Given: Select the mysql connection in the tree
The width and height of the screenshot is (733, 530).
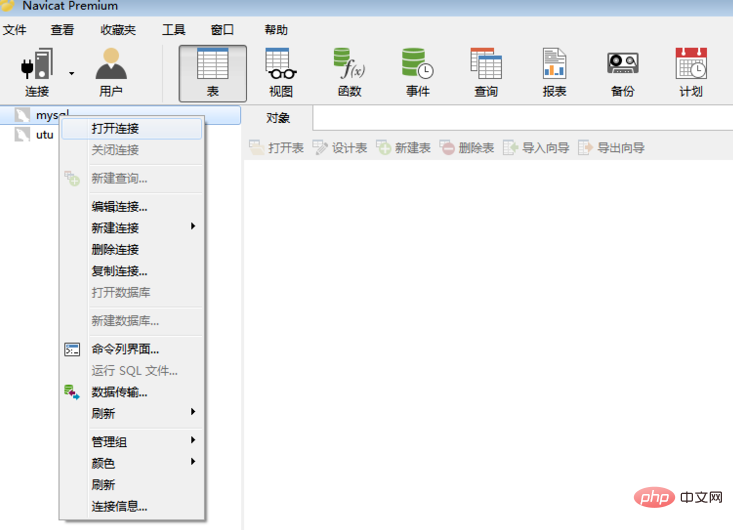Looking at the screenshot, I should pos(120,115).
